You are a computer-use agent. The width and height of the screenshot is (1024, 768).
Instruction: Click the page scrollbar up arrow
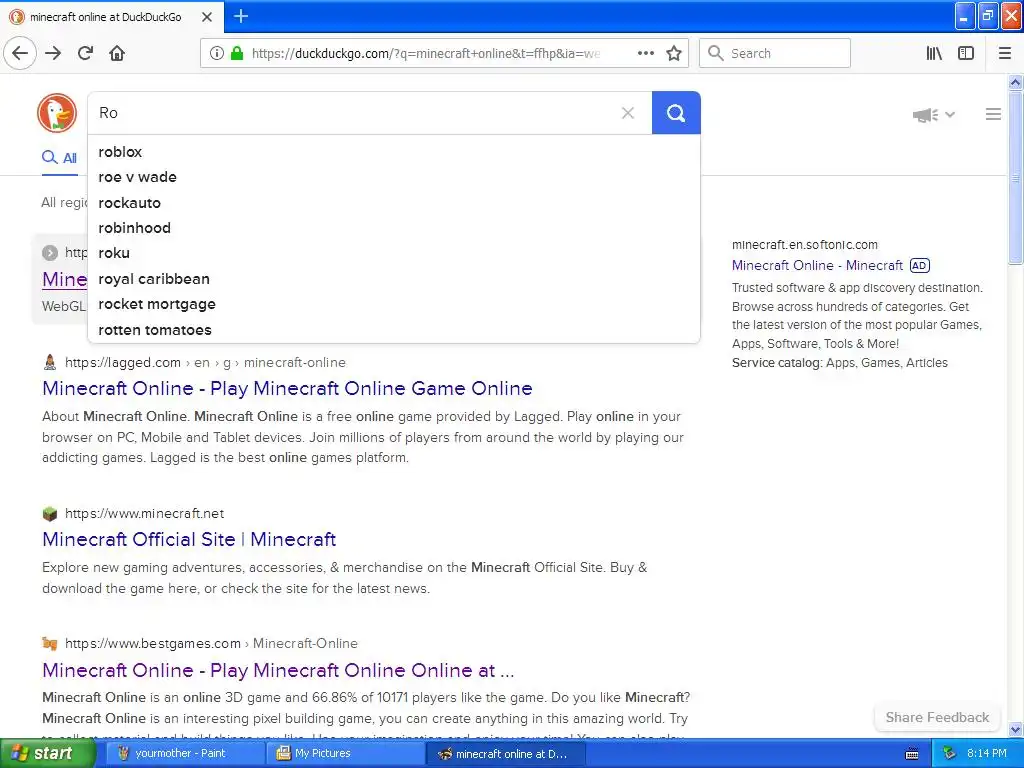click(1015, 82)
